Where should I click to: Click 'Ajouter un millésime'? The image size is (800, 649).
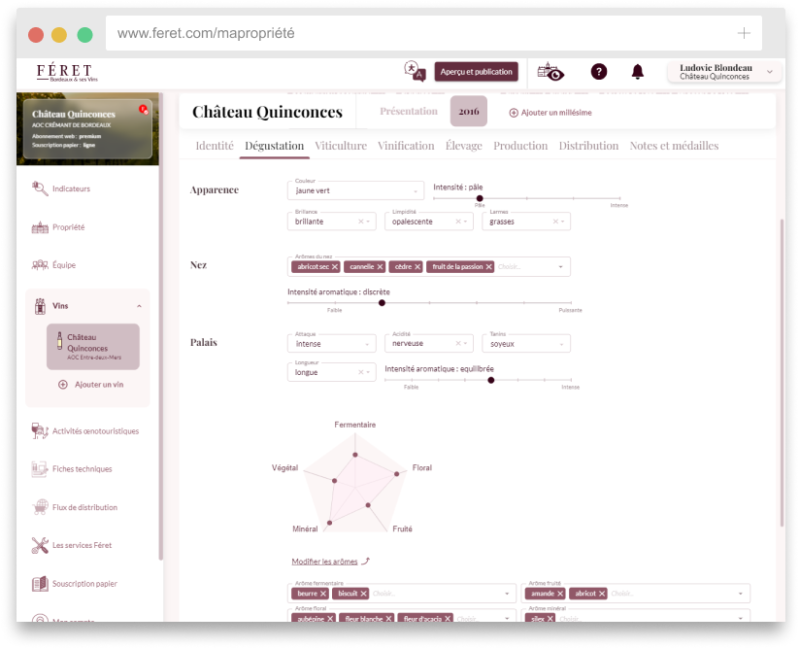[x=551, y=113]
